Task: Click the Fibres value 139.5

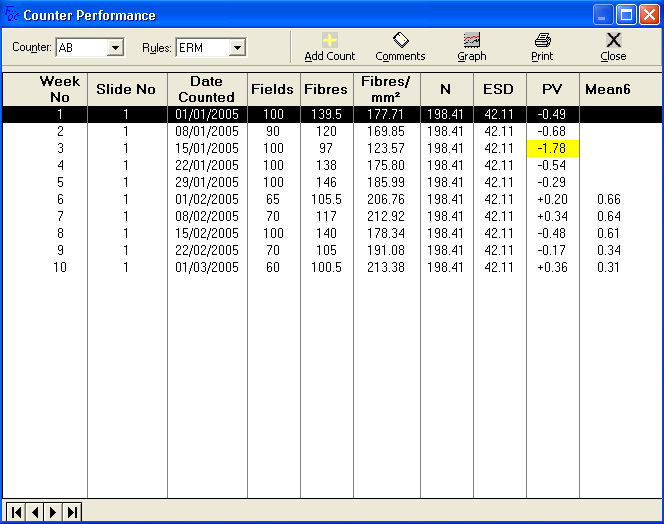Action: (x=326, y=114)
